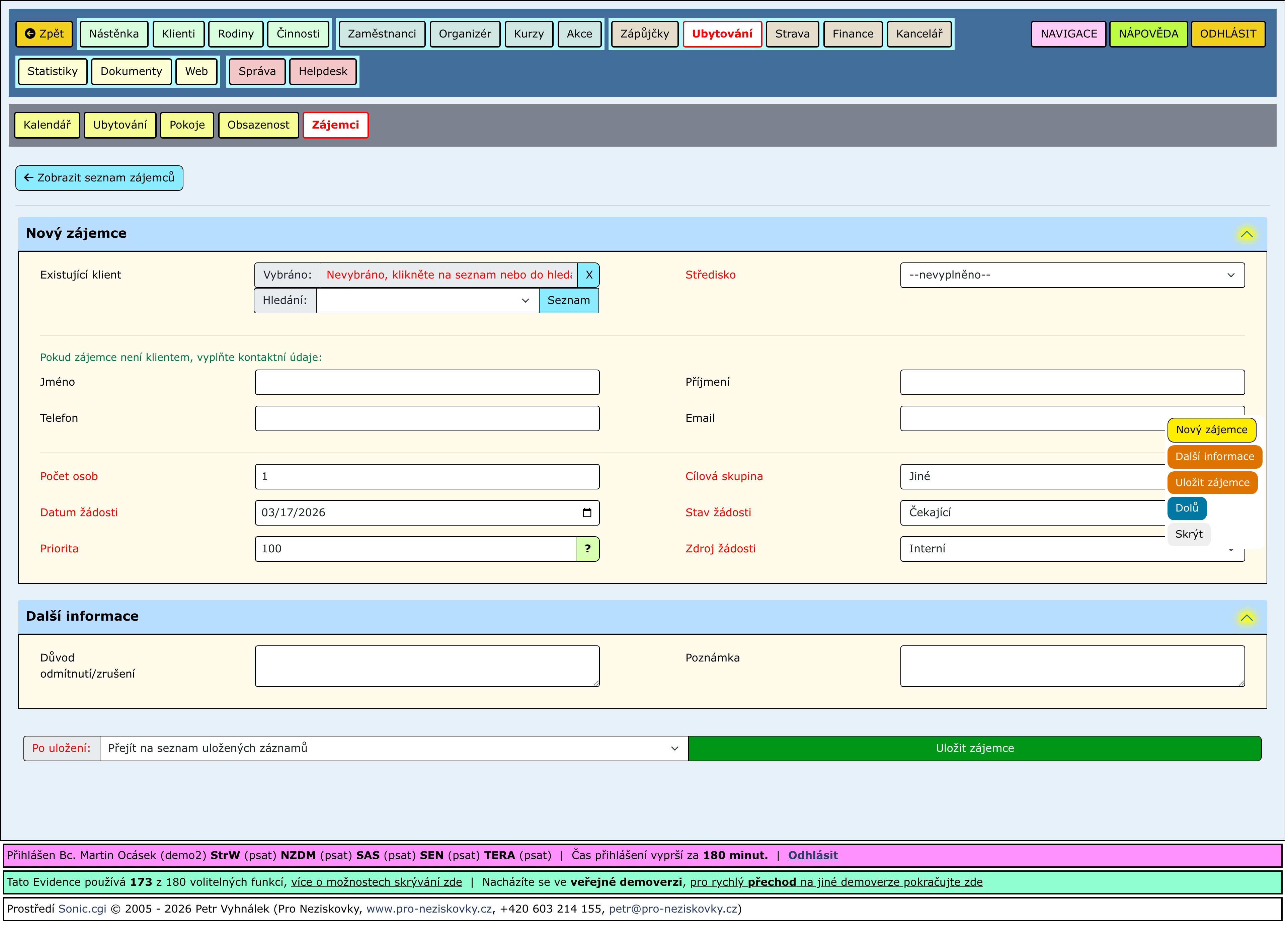Open the Středisko dropdown

coord(1072,276)
